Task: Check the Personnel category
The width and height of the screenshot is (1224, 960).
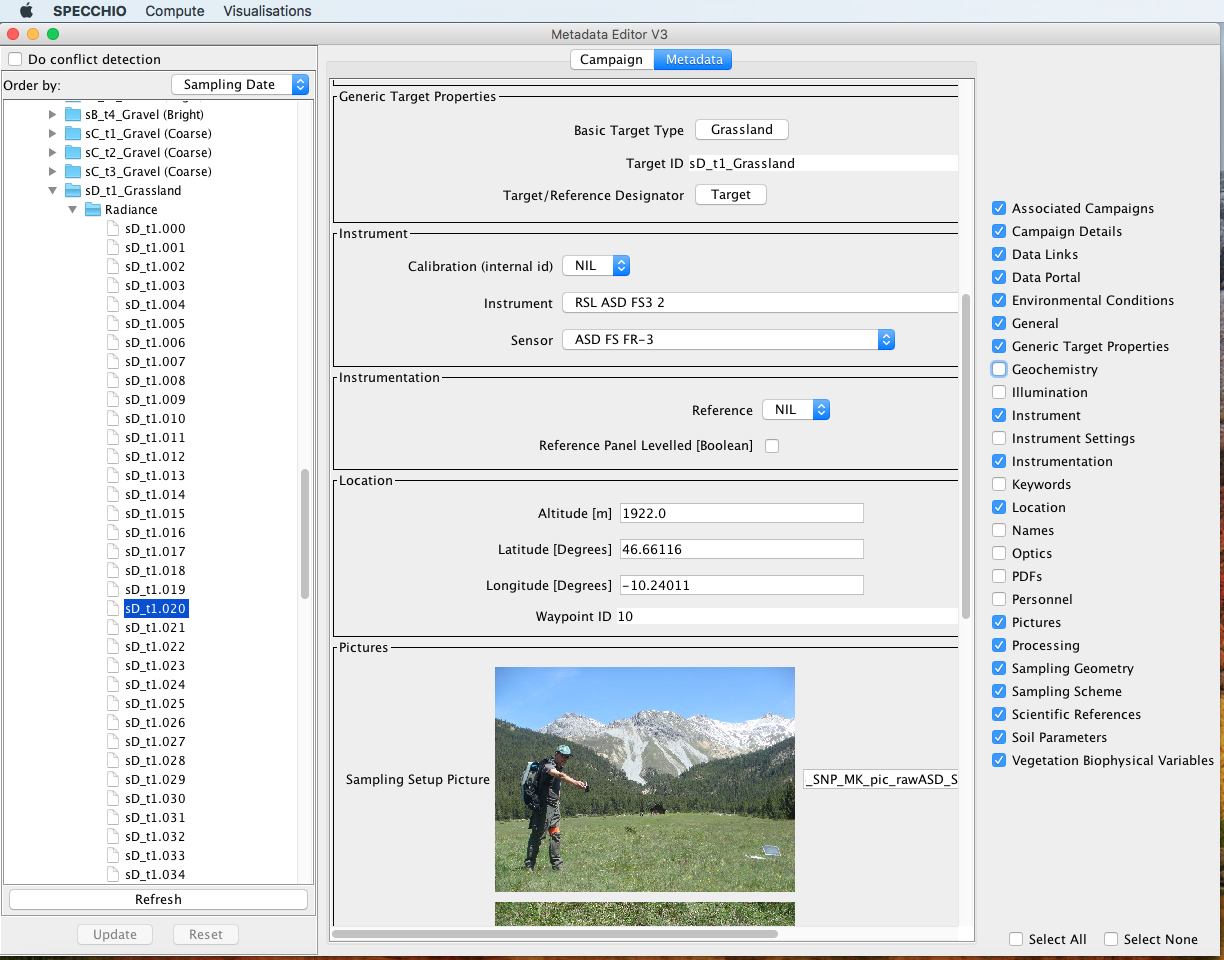Action: (999, 599)
